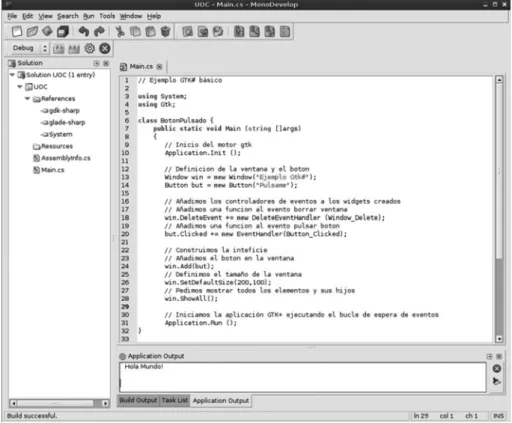Open the Edit menu

coord(28,16)
